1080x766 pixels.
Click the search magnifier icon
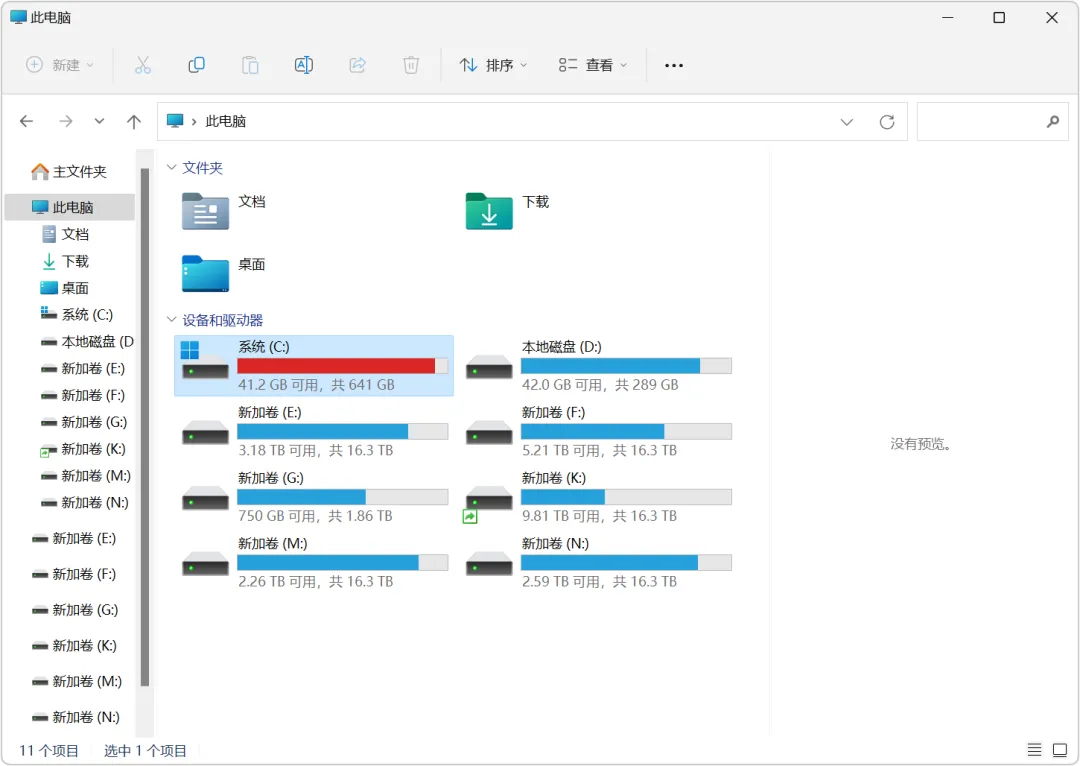(1052, 122)
